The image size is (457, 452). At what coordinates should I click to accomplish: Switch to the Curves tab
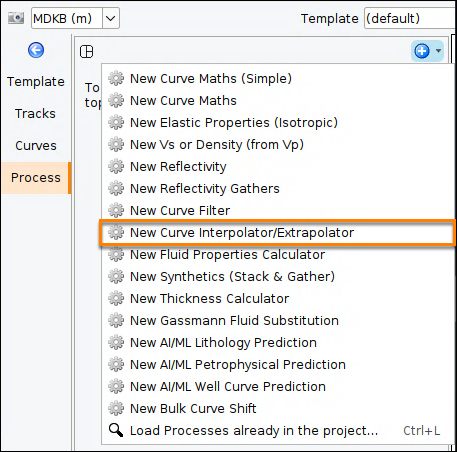tap(36, 146)
